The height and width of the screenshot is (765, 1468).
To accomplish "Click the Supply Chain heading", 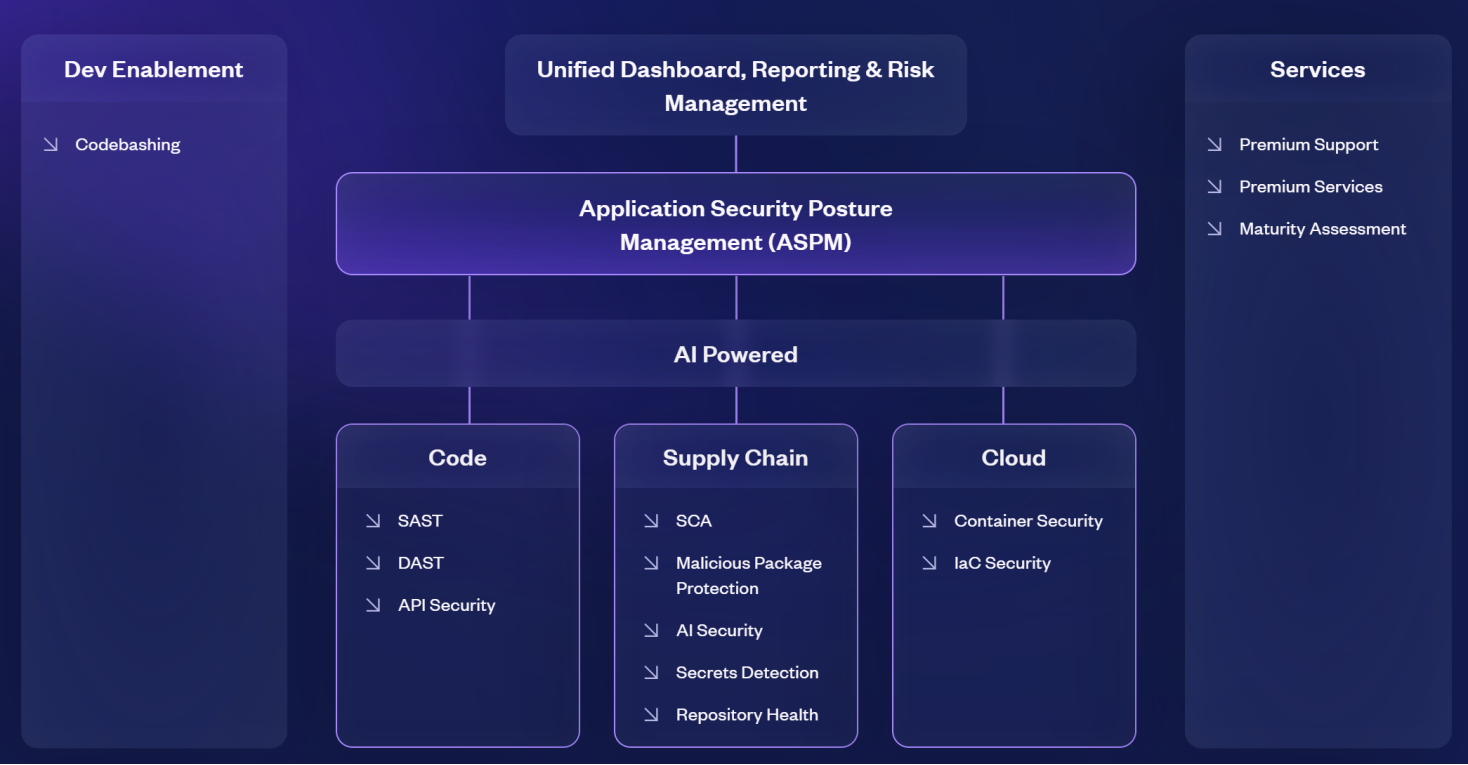I will 735,458.
